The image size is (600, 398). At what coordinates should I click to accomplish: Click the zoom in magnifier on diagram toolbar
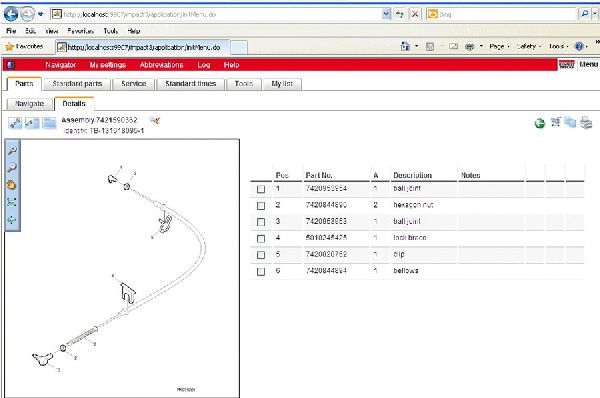(12, 150)
